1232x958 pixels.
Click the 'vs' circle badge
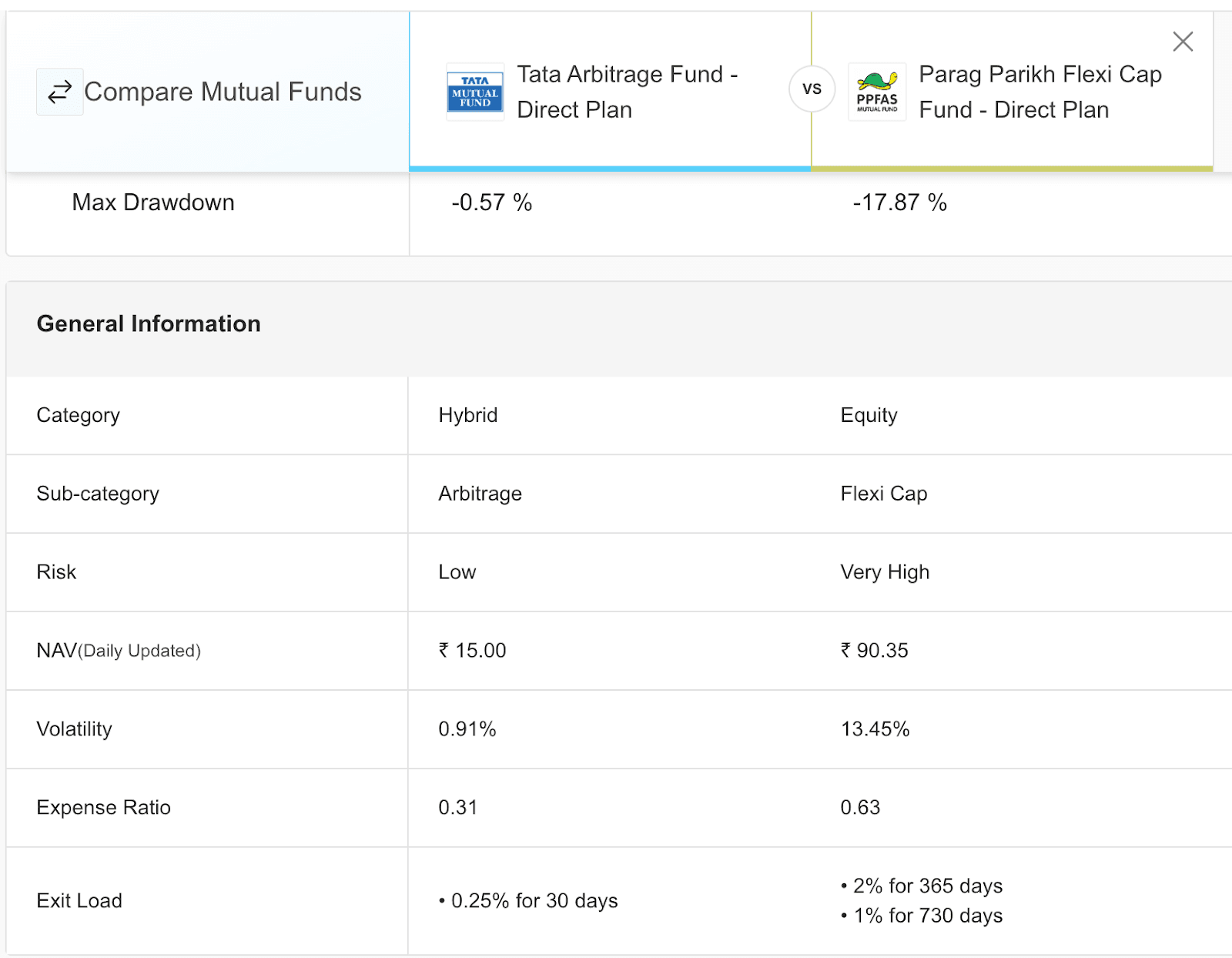pos(812,89)
